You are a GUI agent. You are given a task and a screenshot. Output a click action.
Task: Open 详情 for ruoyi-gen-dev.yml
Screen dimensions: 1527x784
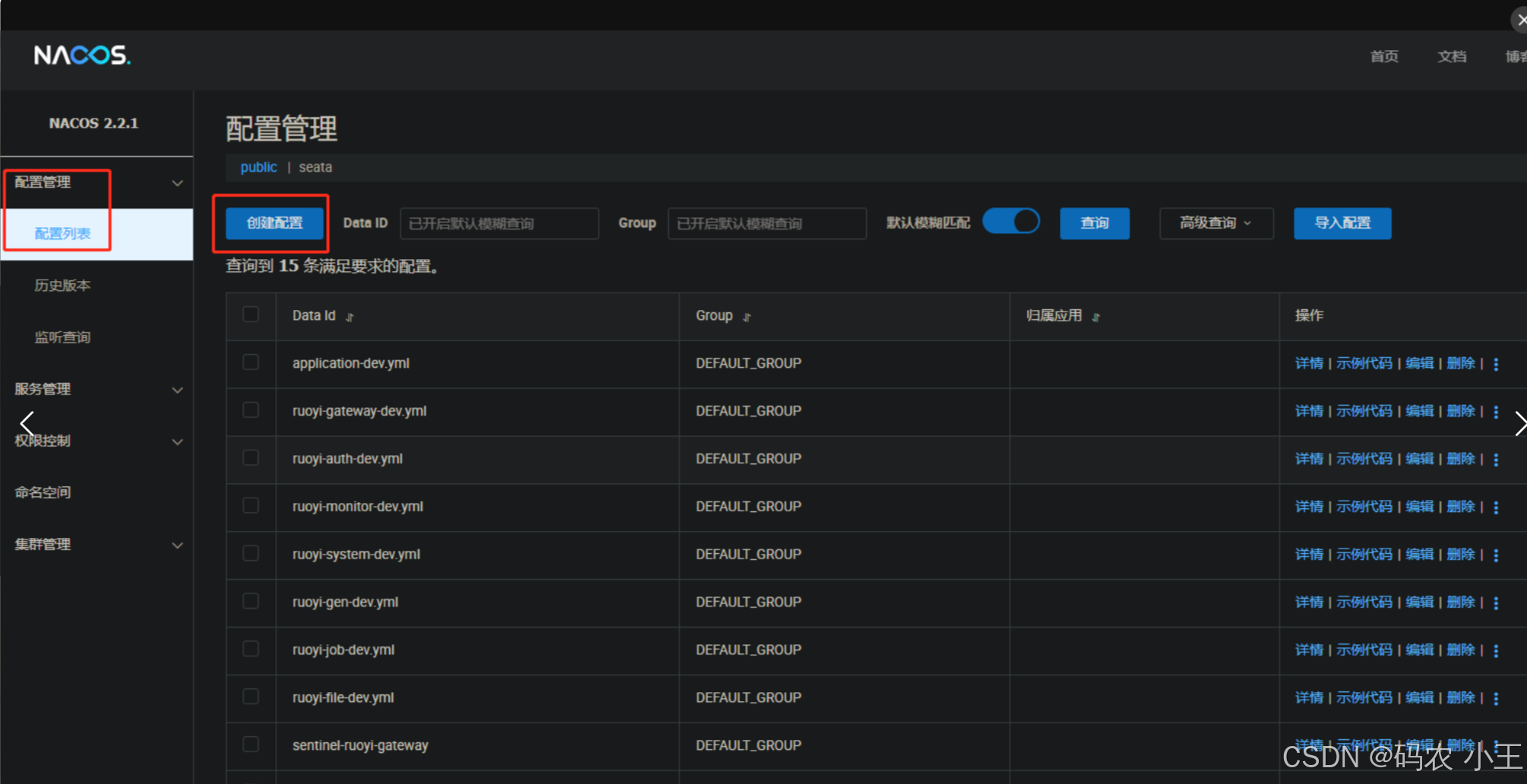pos(1309,603)
